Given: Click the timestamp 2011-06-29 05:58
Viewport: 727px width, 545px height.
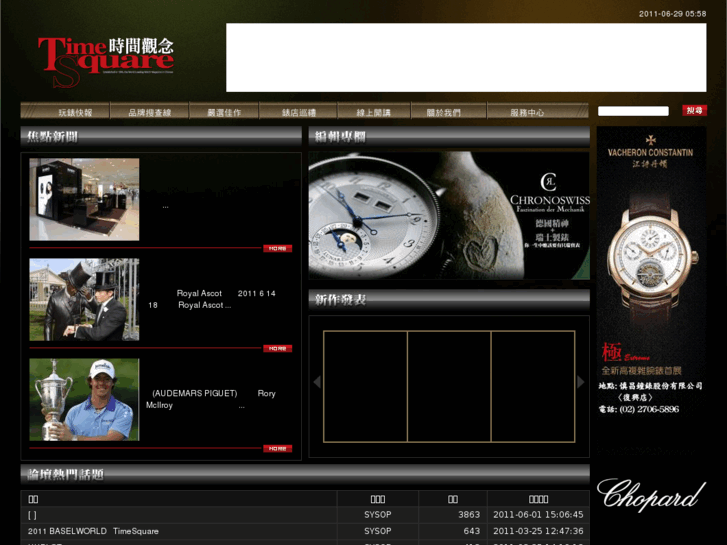Looking at the screenshot, I should 672,14.
